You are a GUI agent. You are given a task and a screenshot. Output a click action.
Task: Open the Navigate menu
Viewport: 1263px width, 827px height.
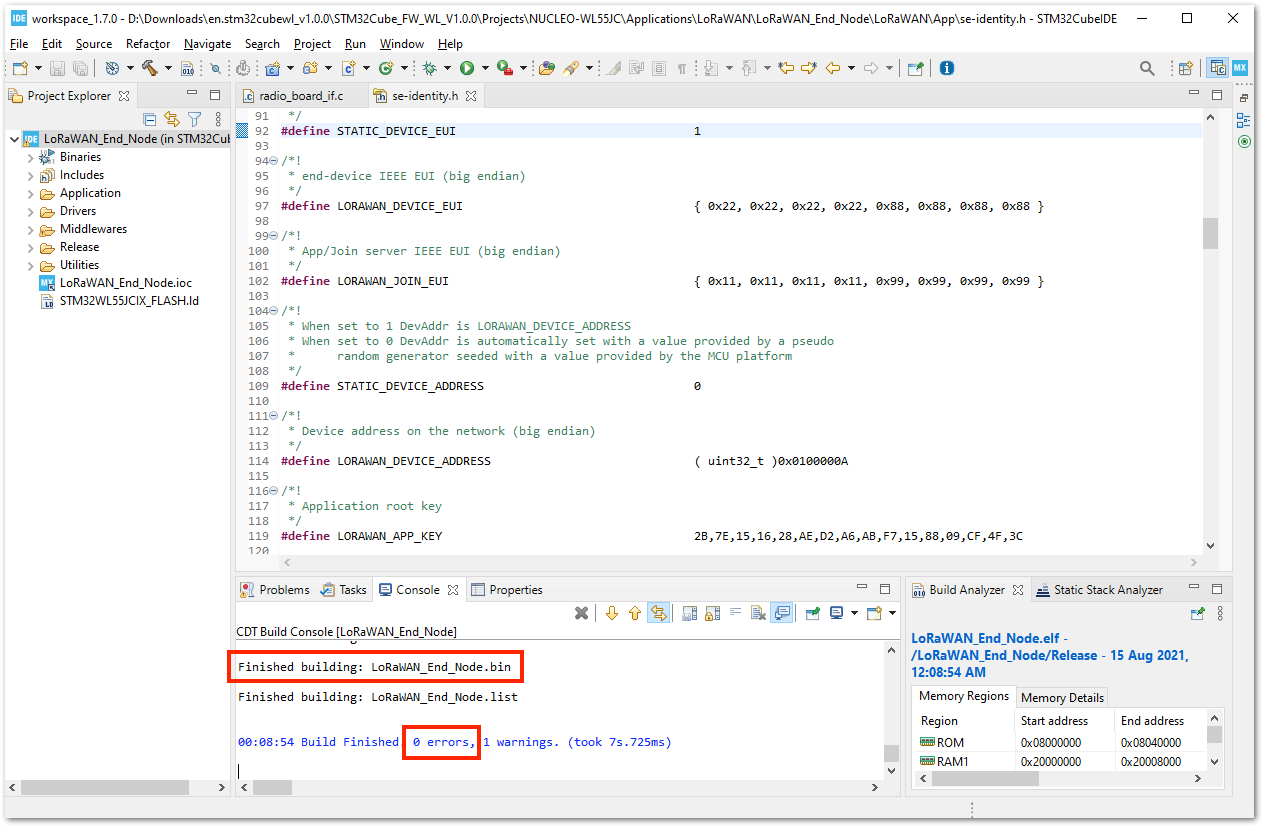tap(207, 44)
